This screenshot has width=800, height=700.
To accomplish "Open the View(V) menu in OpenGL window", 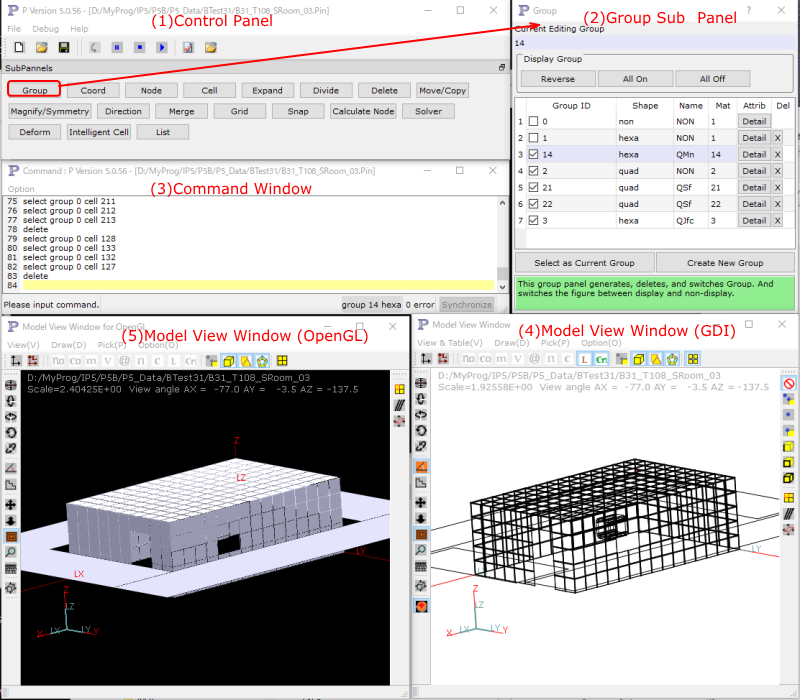I will [23, 344].
